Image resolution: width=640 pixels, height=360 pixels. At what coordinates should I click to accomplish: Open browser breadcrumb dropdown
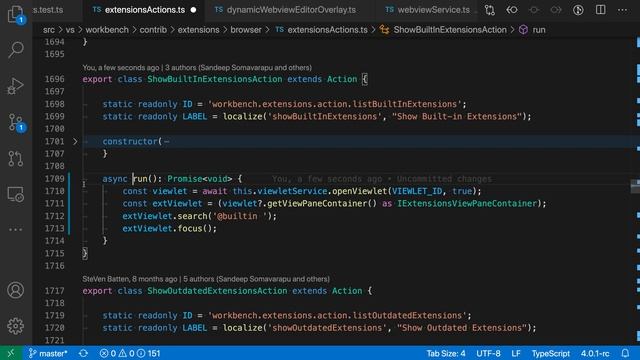[246, 30]
